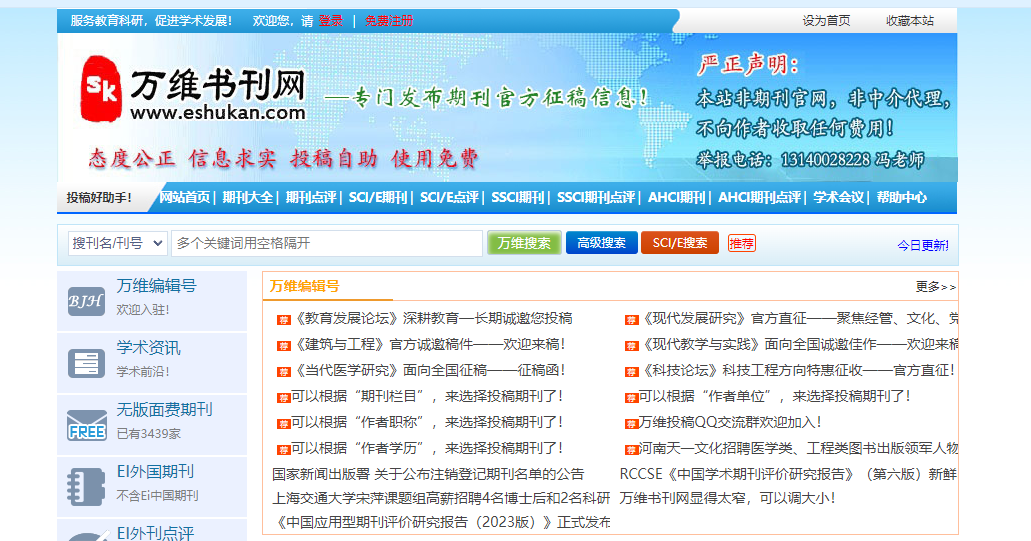Image resolution: width=1031 pixels, height=541 pixels.
Task: Open 可以根据“作者学历” link
Action: coord(427,448)
